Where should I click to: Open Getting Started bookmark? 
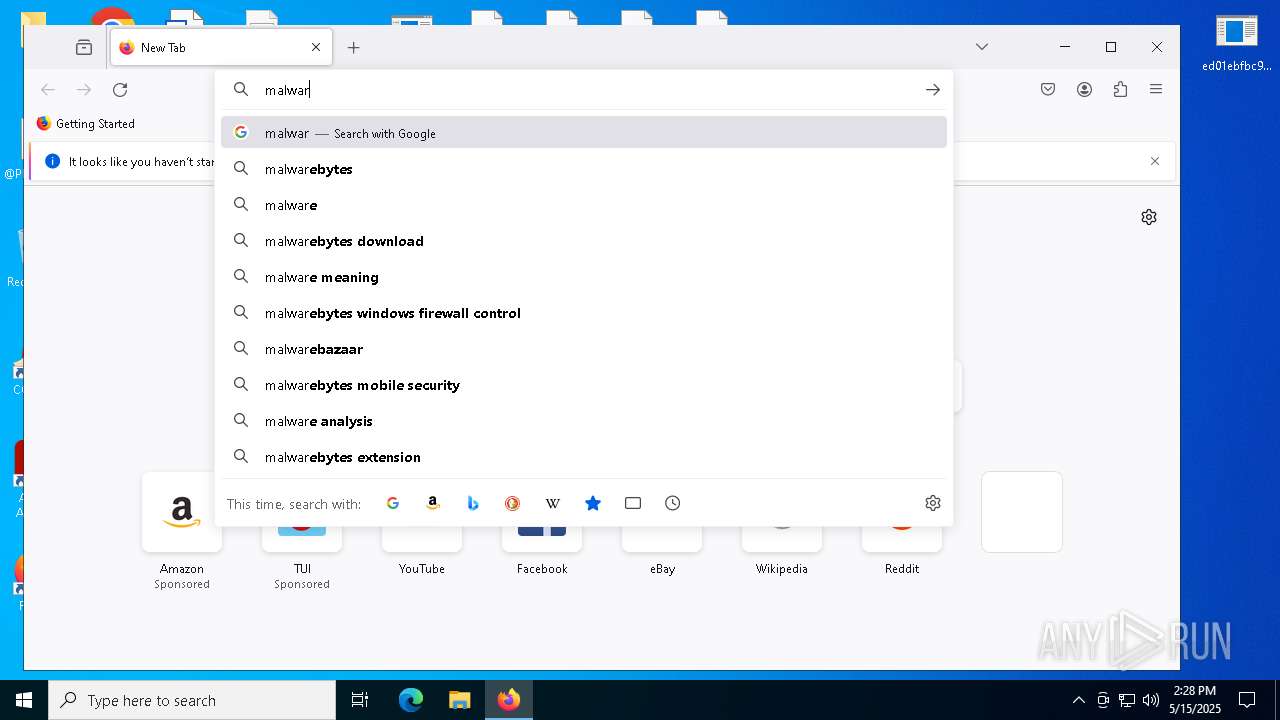(86, 124)
